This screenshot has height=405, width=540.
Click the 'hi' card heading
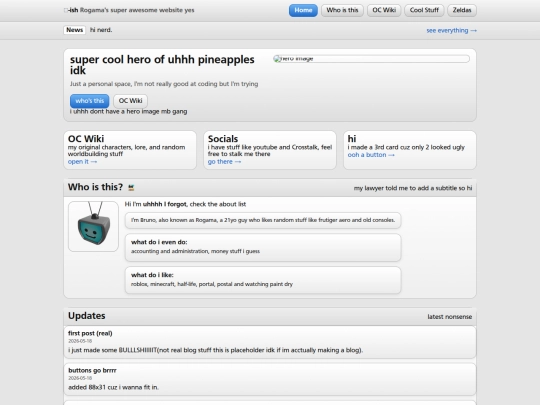tap(352, 139)
